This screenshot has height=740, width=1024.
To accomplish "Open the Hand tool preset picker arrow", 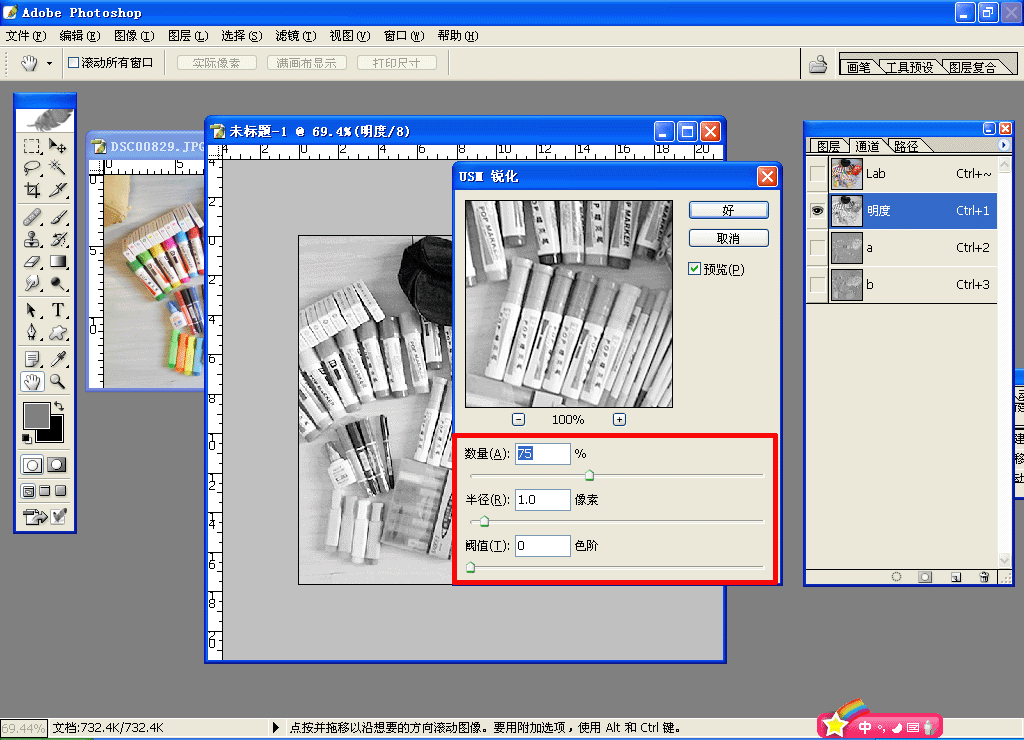I will pos(49,63).
